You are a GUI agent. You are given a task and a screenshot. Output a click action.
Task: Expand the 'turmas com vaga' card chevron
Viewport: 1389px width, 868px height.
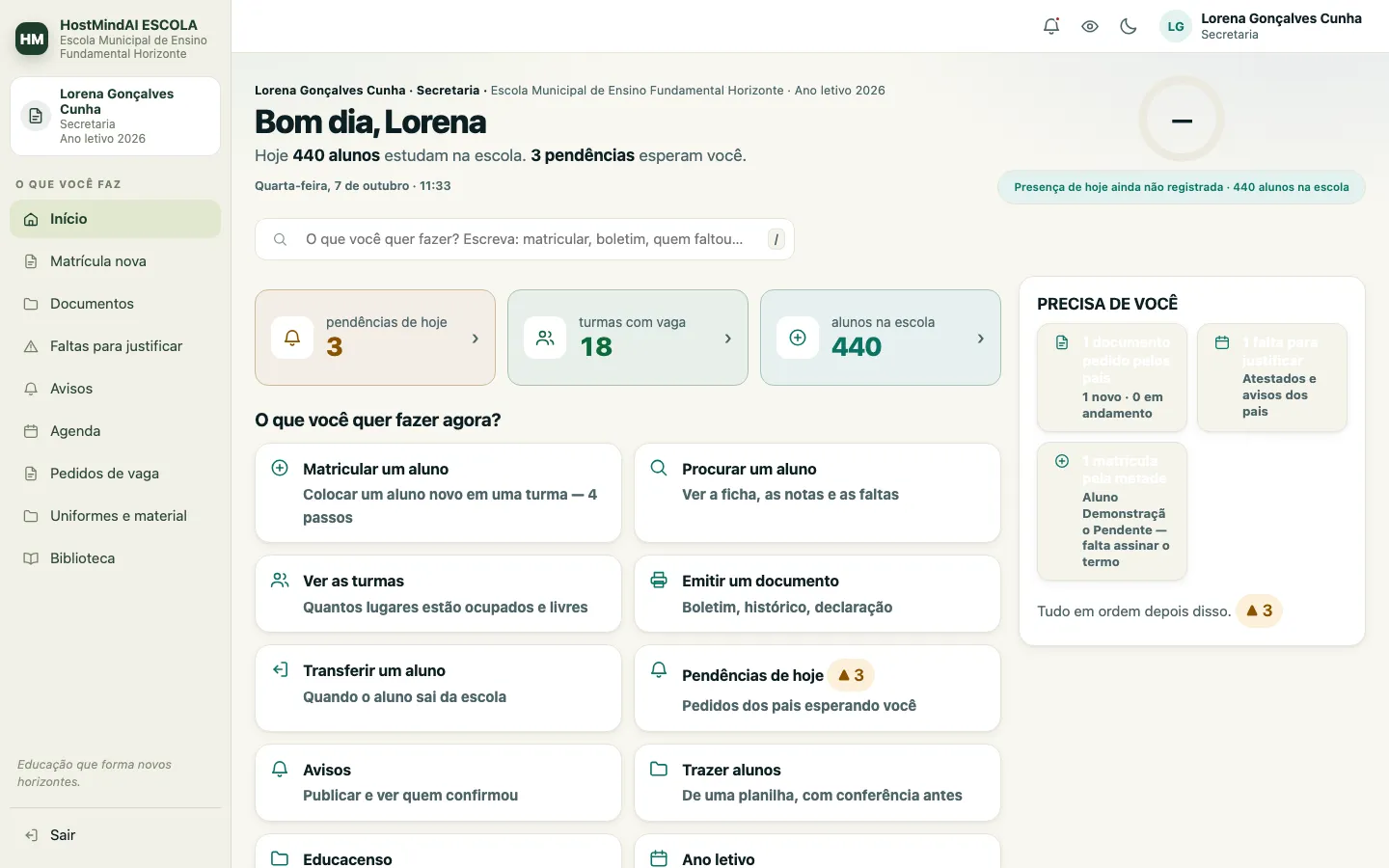728,339
